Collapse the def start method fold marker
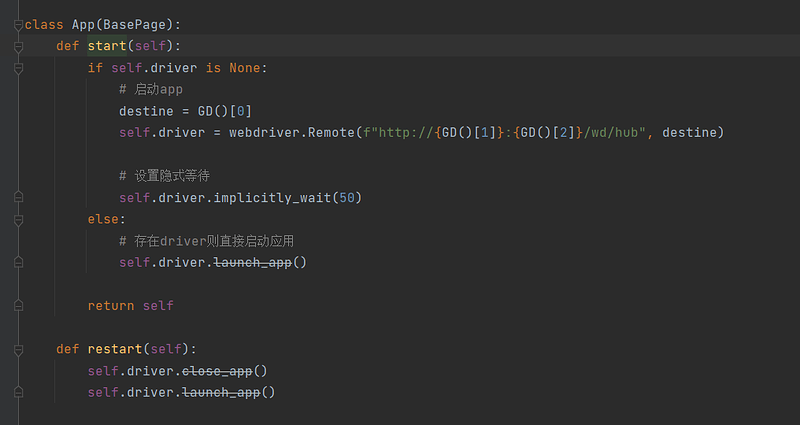Screen dimensions: 800x425 pyautogui.click(x=18, y=46)
